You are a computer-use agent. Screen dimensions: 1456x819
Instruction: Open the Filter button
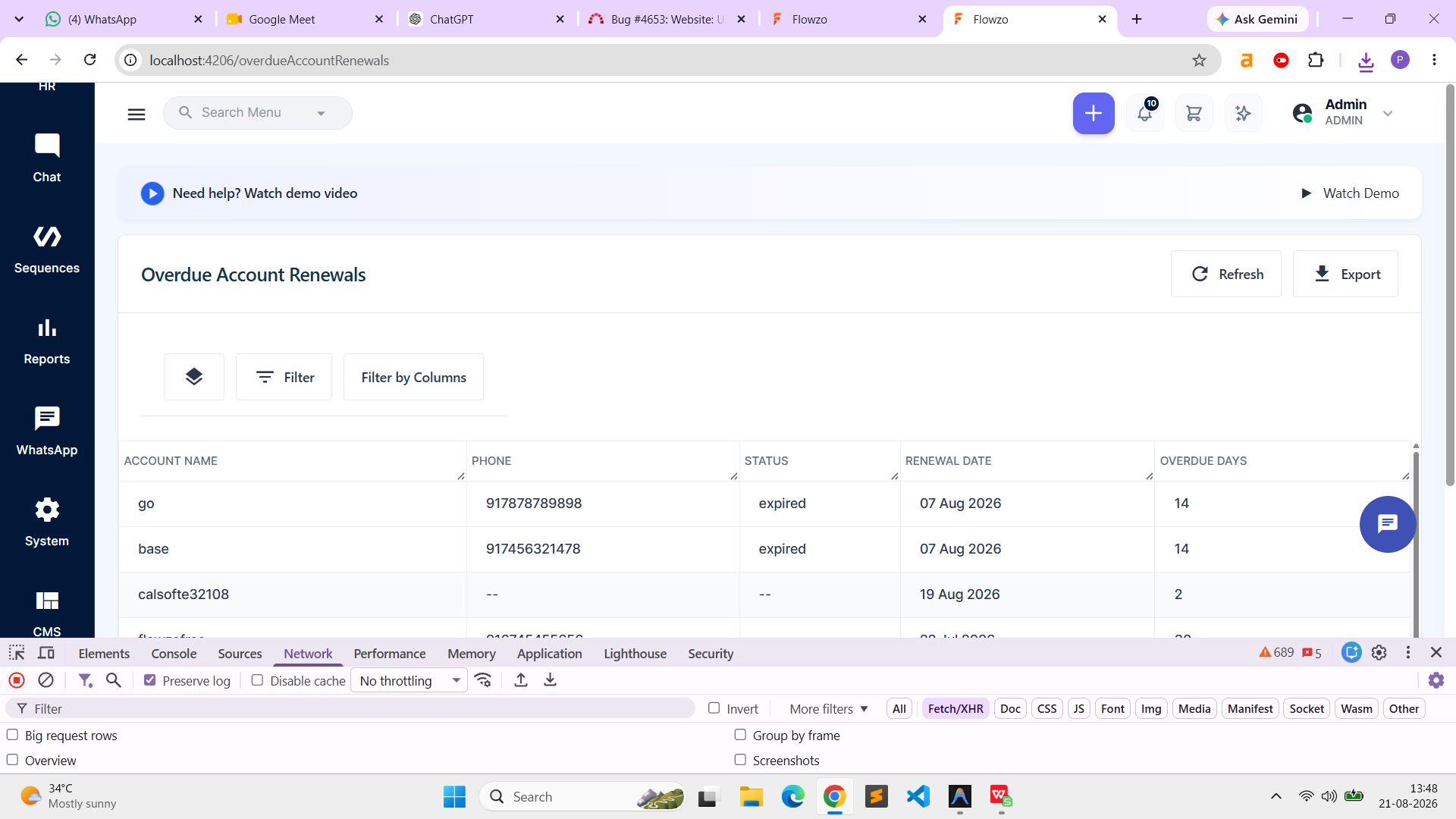[284, 377]
